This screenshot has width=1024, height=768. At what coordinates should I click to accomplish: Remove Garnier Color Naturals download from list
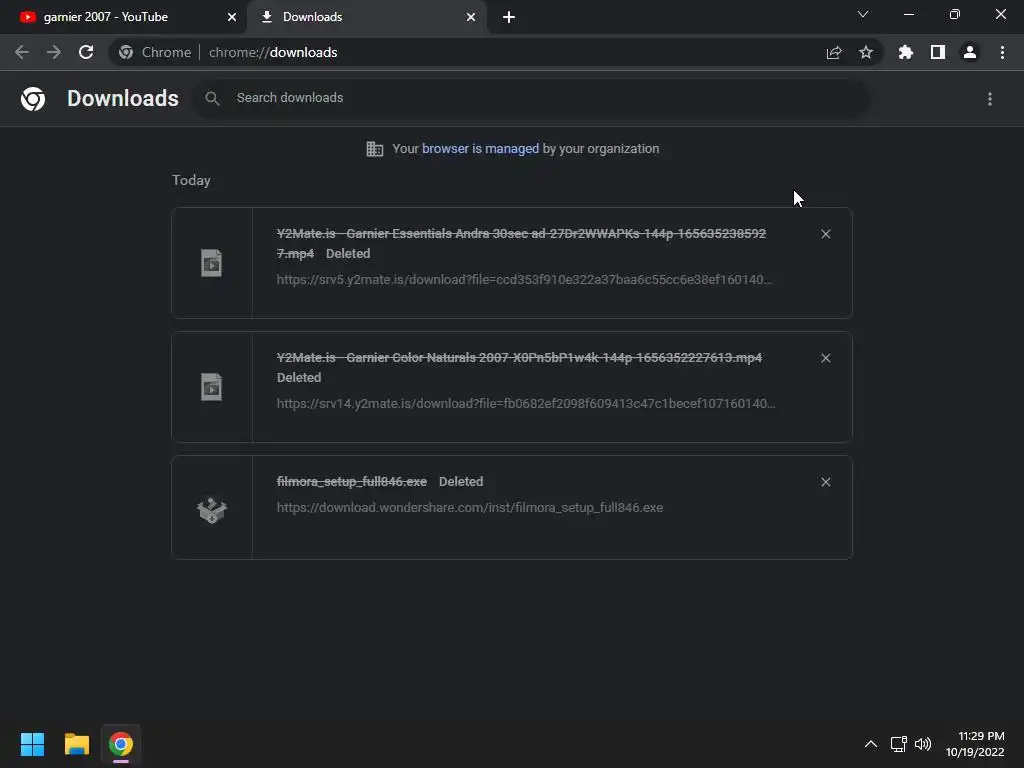(x=825, y=358)
